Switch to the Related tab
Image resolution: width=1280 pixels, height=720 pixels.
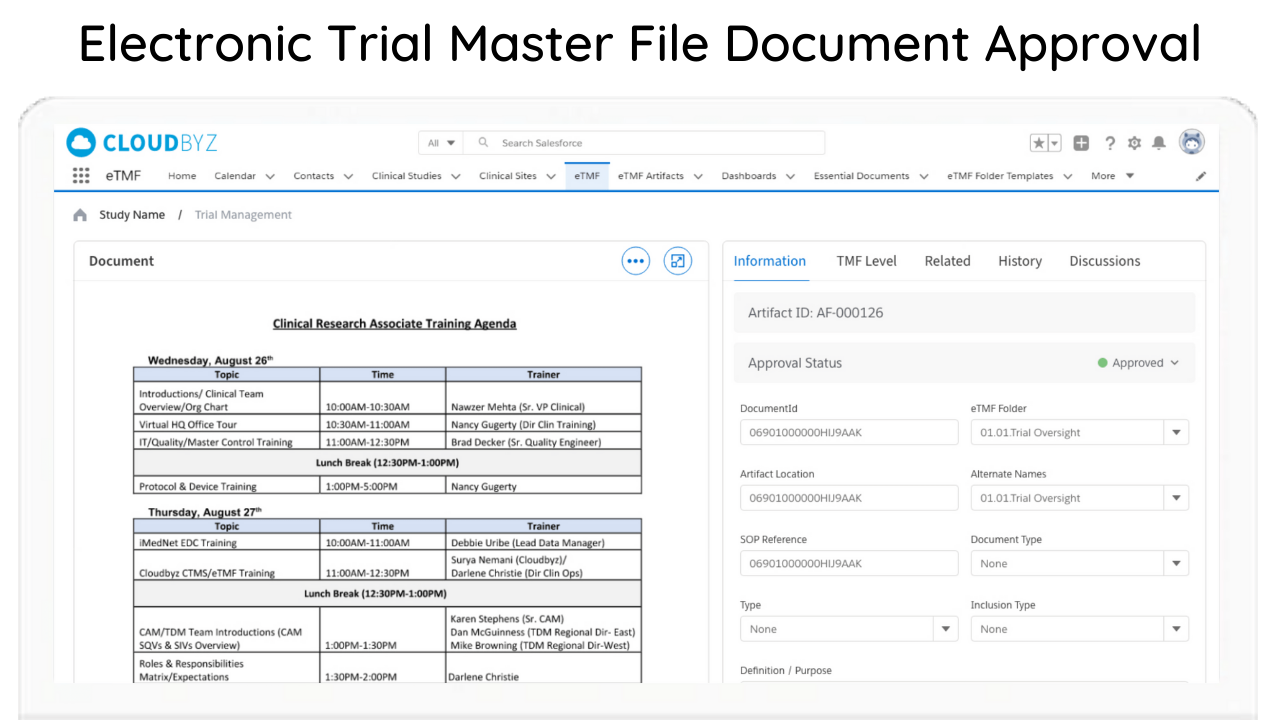[948, 261]
